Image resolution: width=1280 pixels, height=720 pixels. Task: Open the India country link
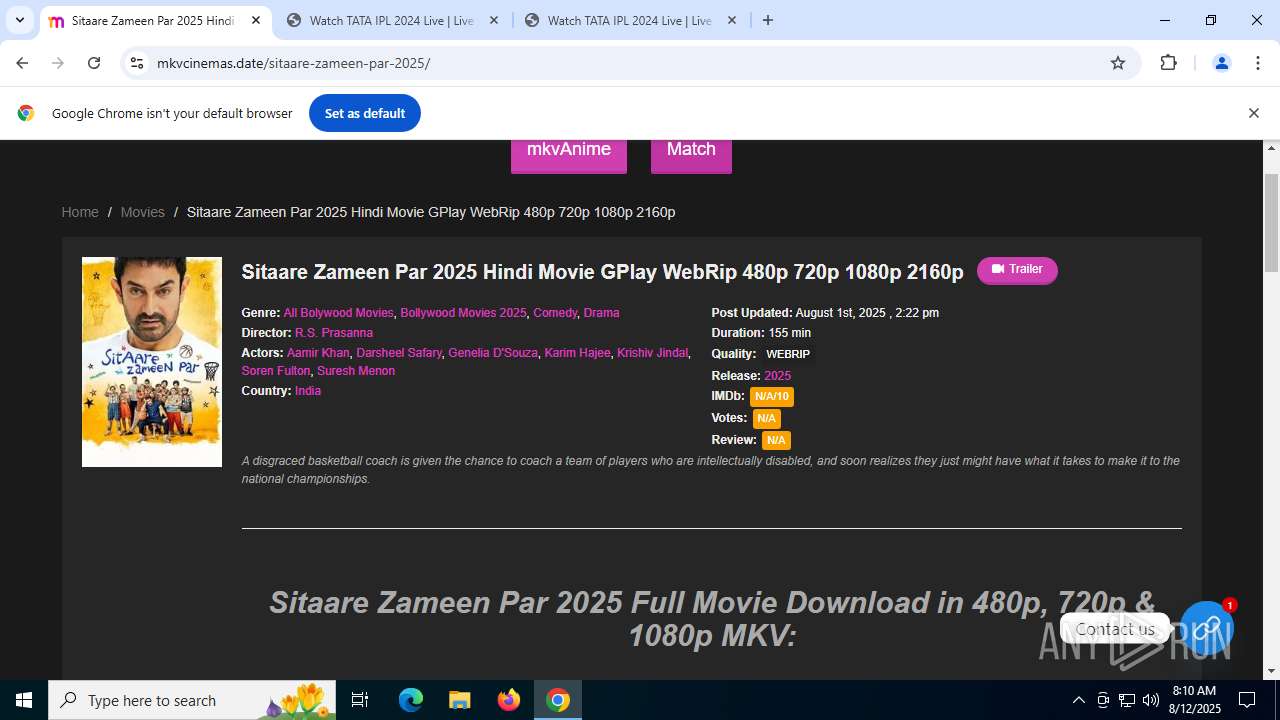point(308,391)
